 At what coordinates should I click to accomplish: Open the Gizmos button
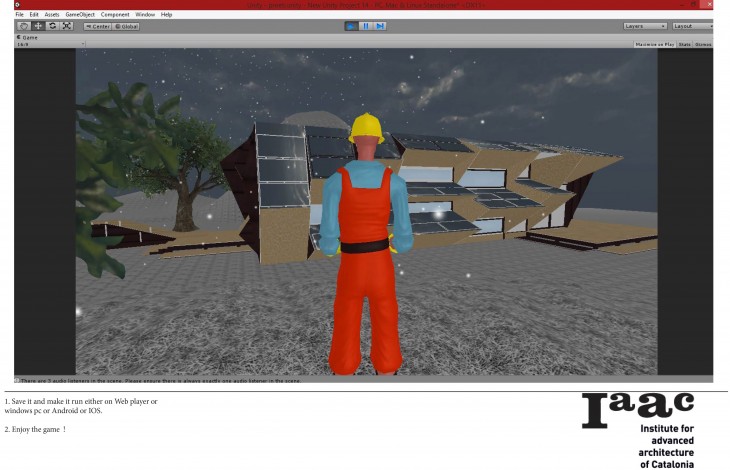pos(703,44)
